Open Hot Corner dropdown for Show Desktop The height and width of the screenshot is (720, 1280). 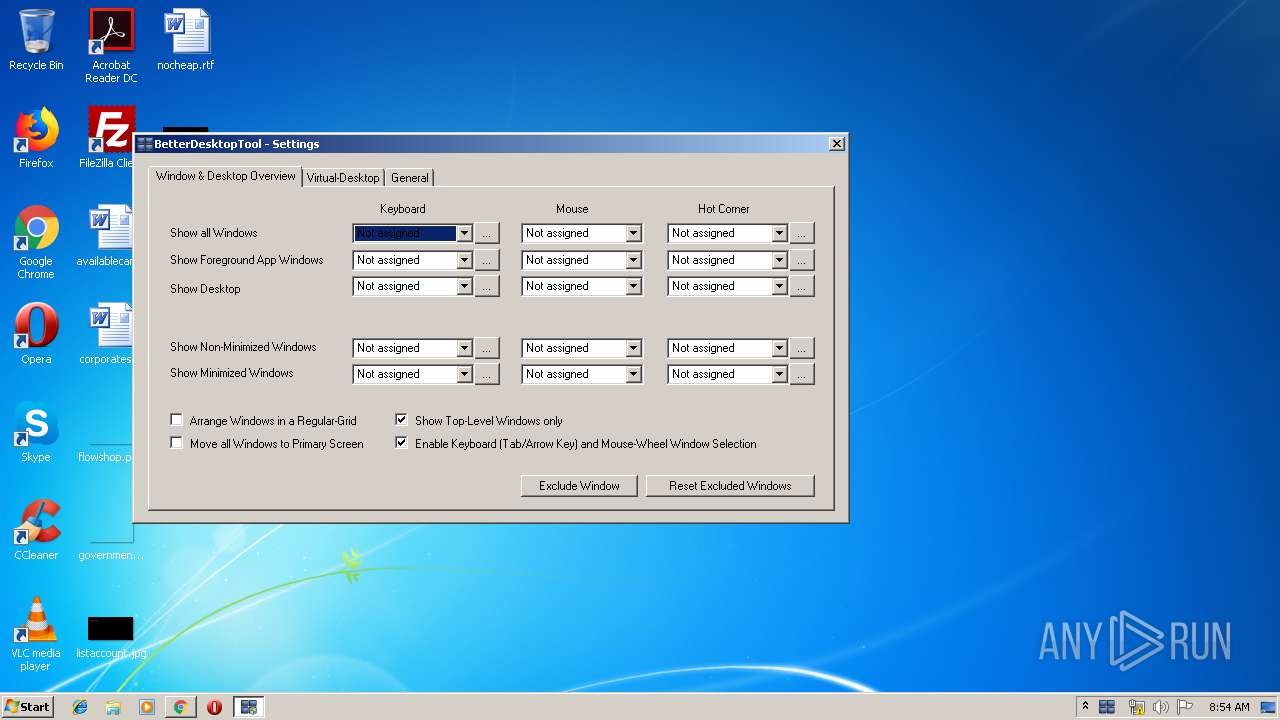pos(779,286)
